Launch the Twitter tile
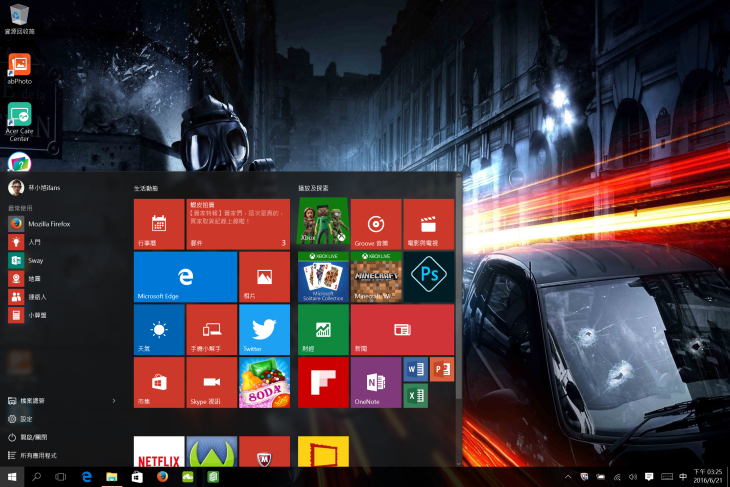Viewport: 730px width, 487px height. 264,330
